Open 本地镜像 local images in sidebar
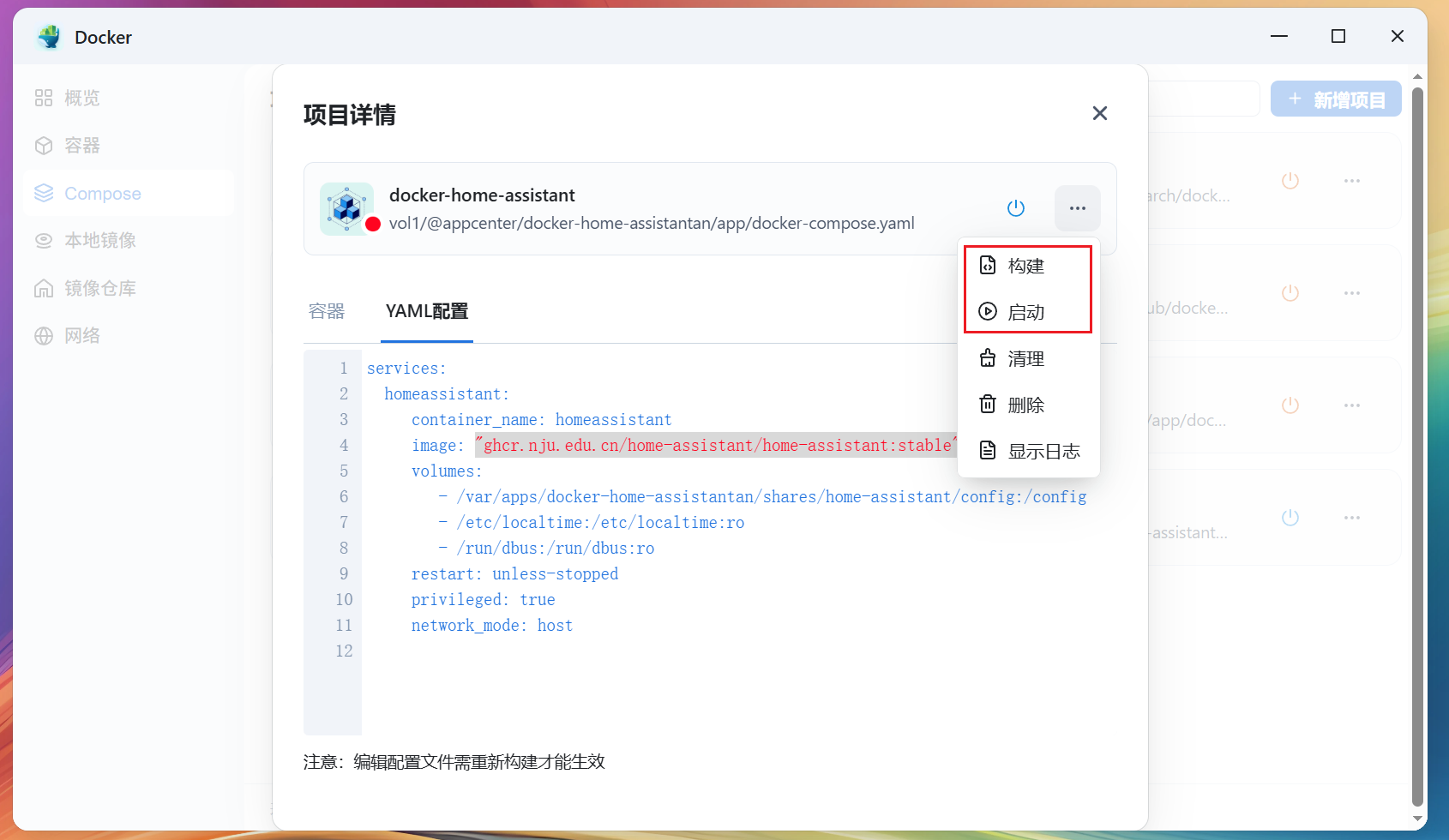This screenshot has height=840, width=1449. [99, 241]
